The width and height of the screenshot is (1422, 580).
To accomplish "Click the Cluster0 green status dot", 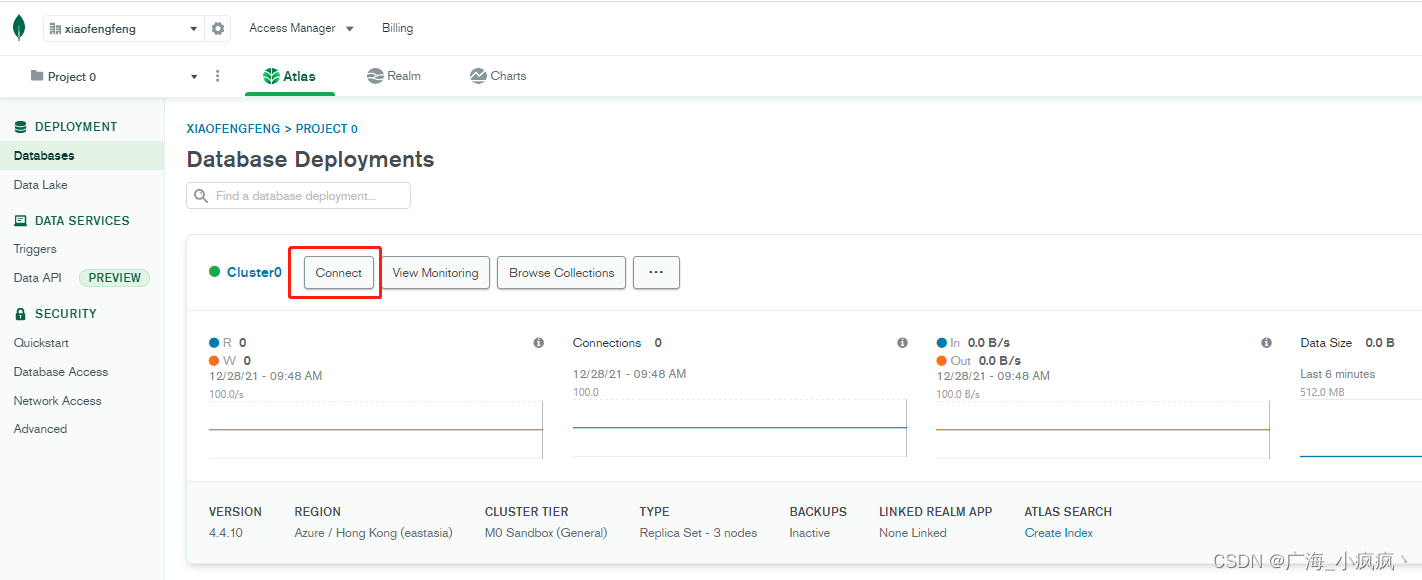I will [214, 272].
